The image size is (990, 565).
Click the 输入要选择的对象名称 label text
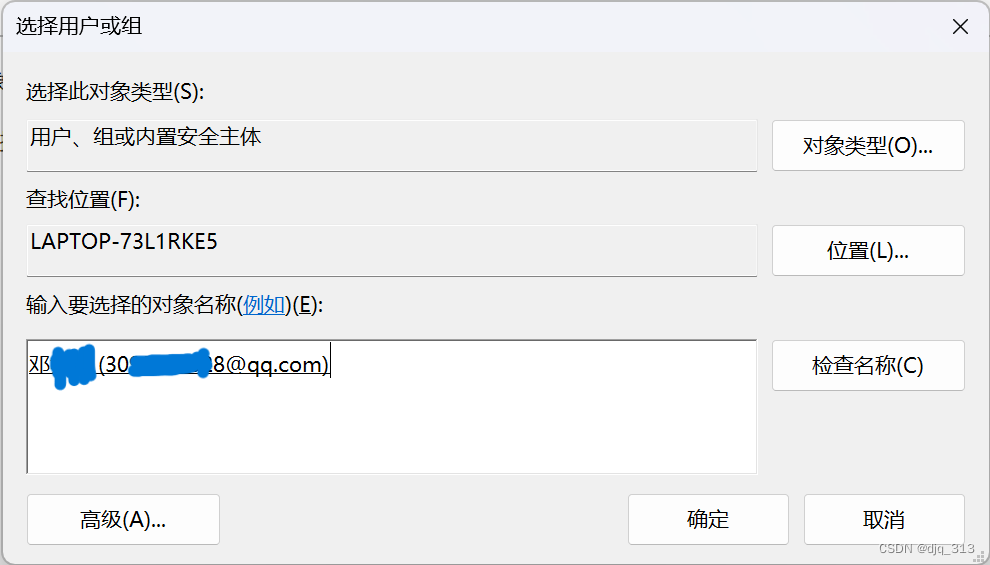(131, 305)
